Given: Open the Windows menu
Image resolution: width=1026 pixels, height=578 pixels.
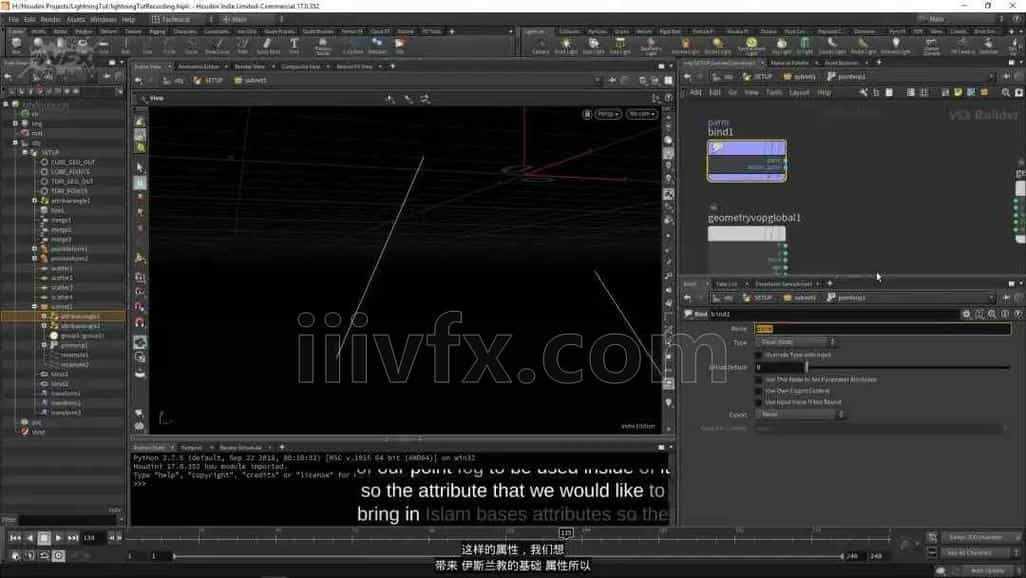Looking at the screenshot, I should [x=103, y=20].
